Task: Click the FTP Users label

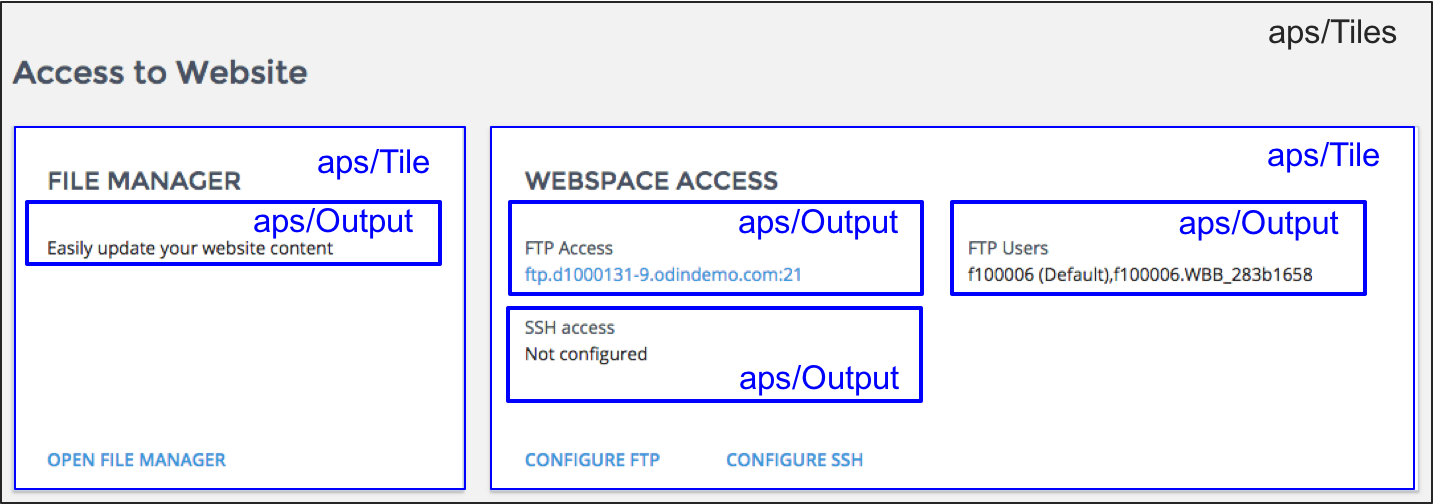Action: coord(1006,248)
